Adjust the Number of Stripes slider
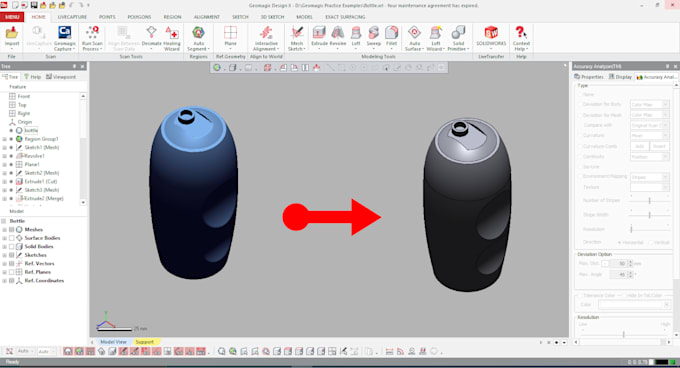The width and height of the screenshot is (680, 368). [649, 200]
